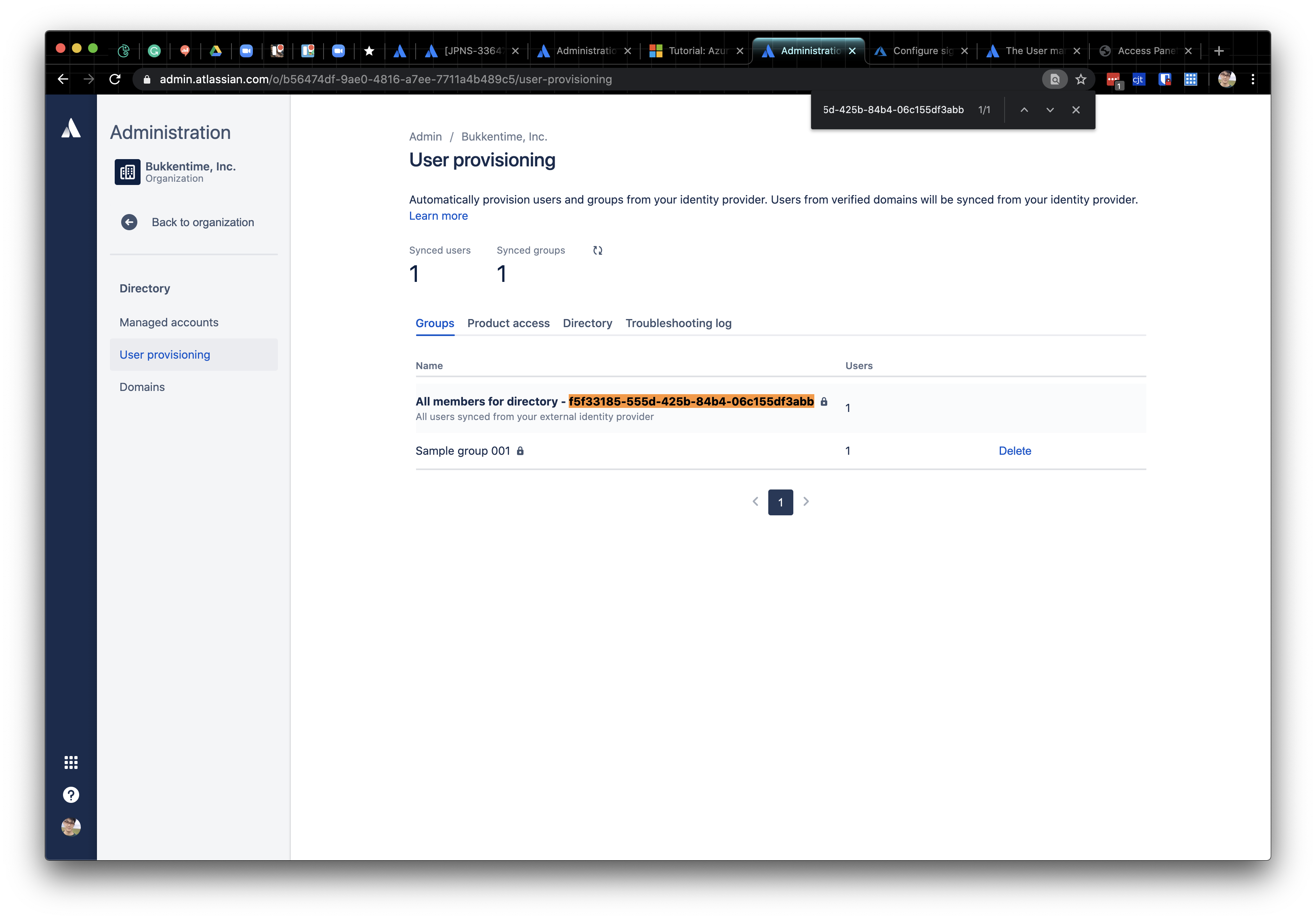The image size is (1316, 920).
Task: Bookmark this page with the star icon
Action: (1081, 79)
